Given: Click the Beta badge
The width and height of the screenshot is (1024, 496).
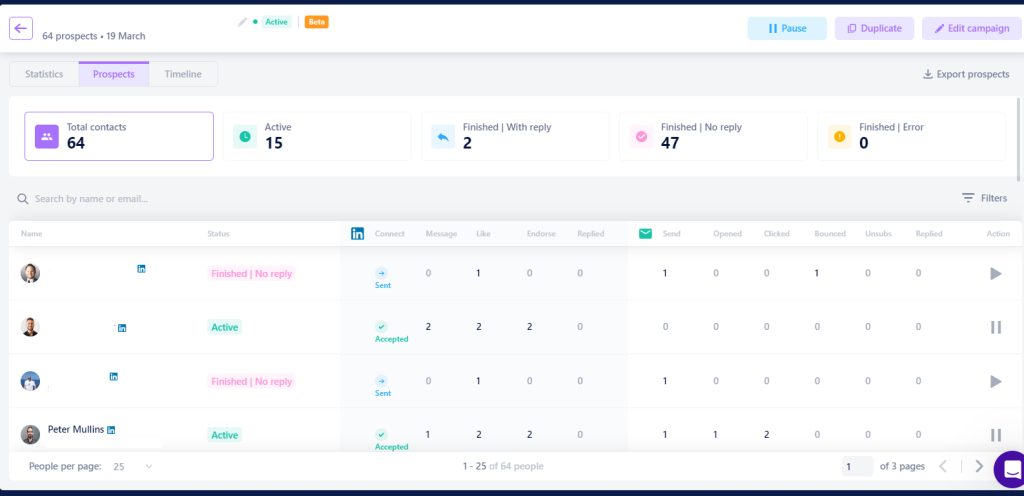Looking at the screenshot, I should click(x=317, y=22).
